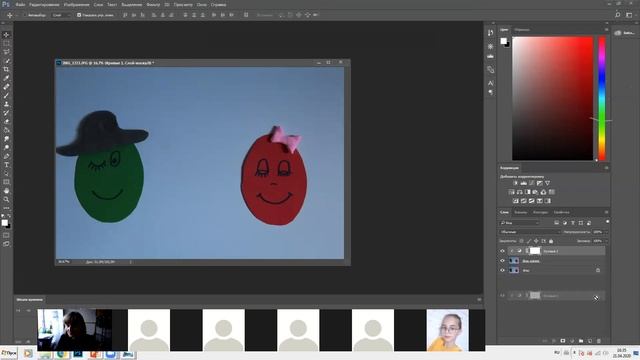Open Color panel flyout menu

[x=606, y=30]
